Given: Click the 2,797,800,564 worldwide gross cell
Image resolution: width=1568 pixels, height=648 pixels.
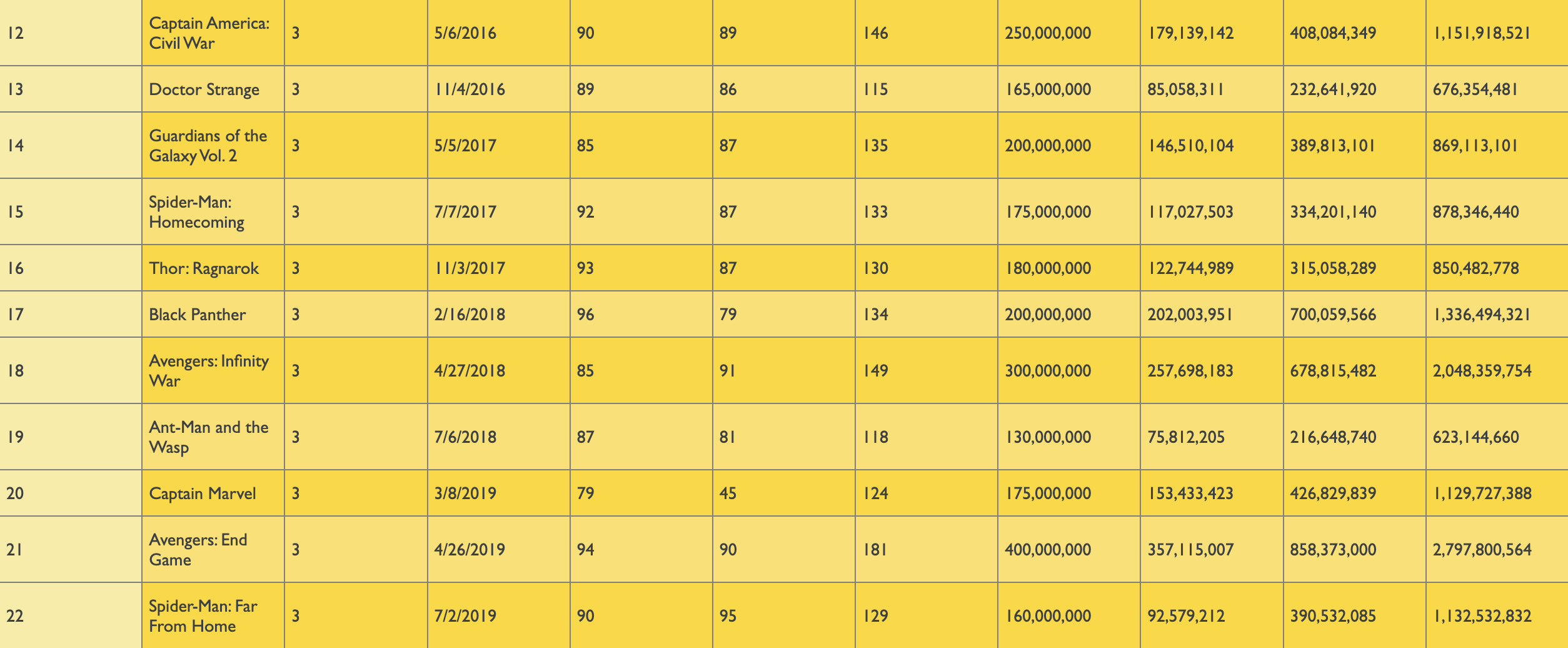Looking at the screenshot, I should coord(1496,550).
